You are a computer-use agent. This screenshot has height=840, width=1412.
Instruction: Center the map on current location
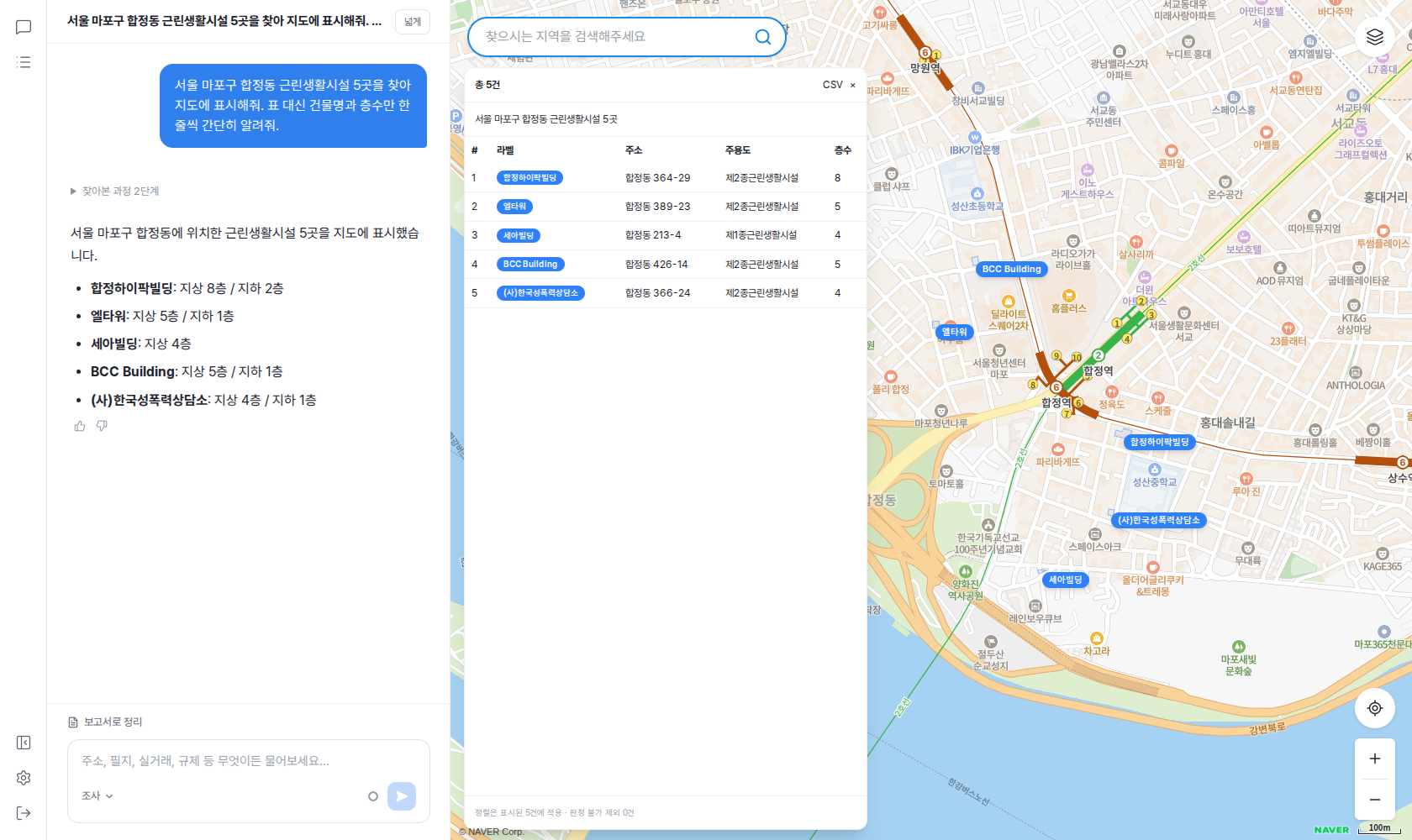click(x=1375, y=708)
